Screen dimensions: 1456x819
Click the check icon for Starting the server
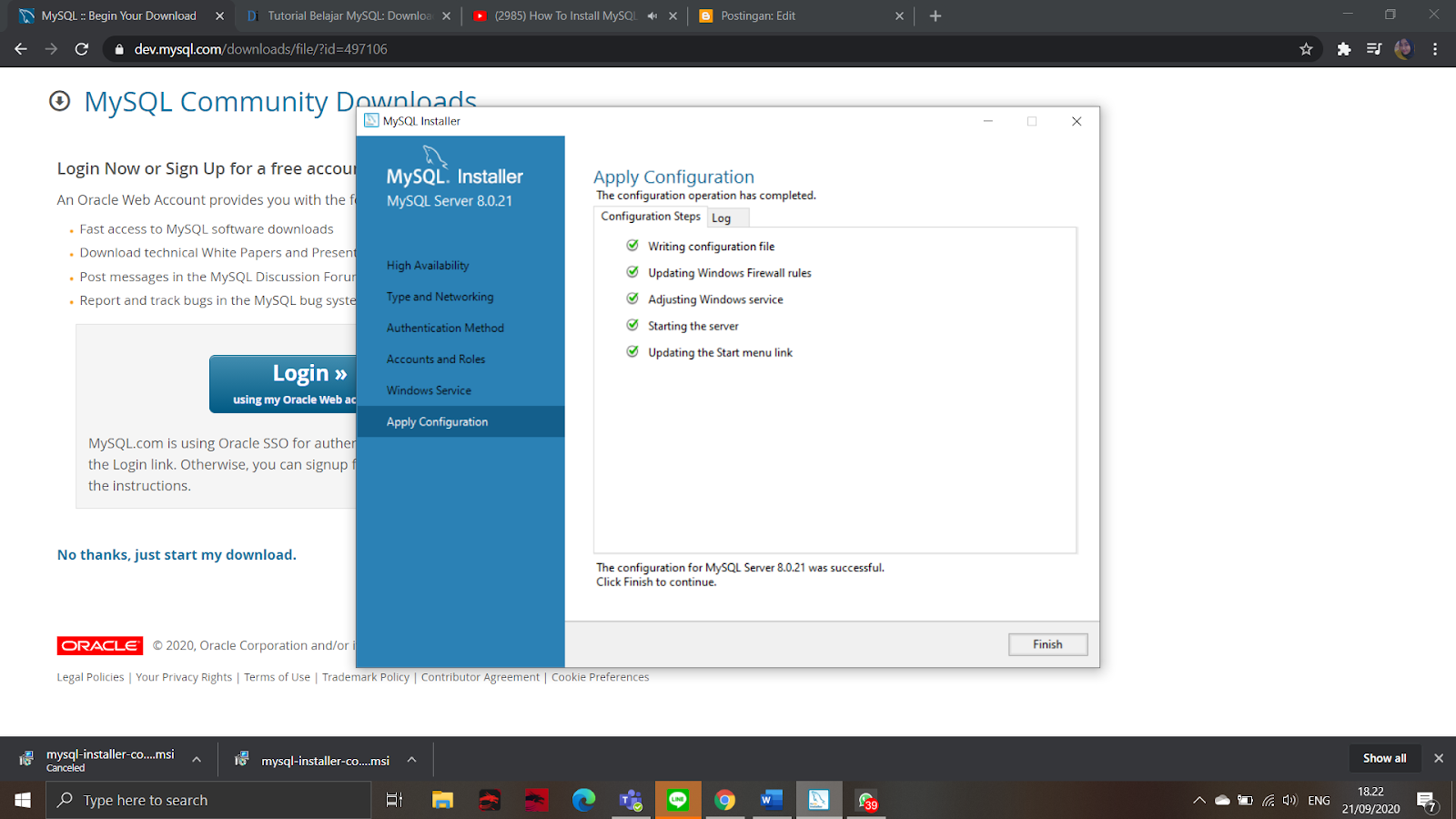(x=632, y=325)
